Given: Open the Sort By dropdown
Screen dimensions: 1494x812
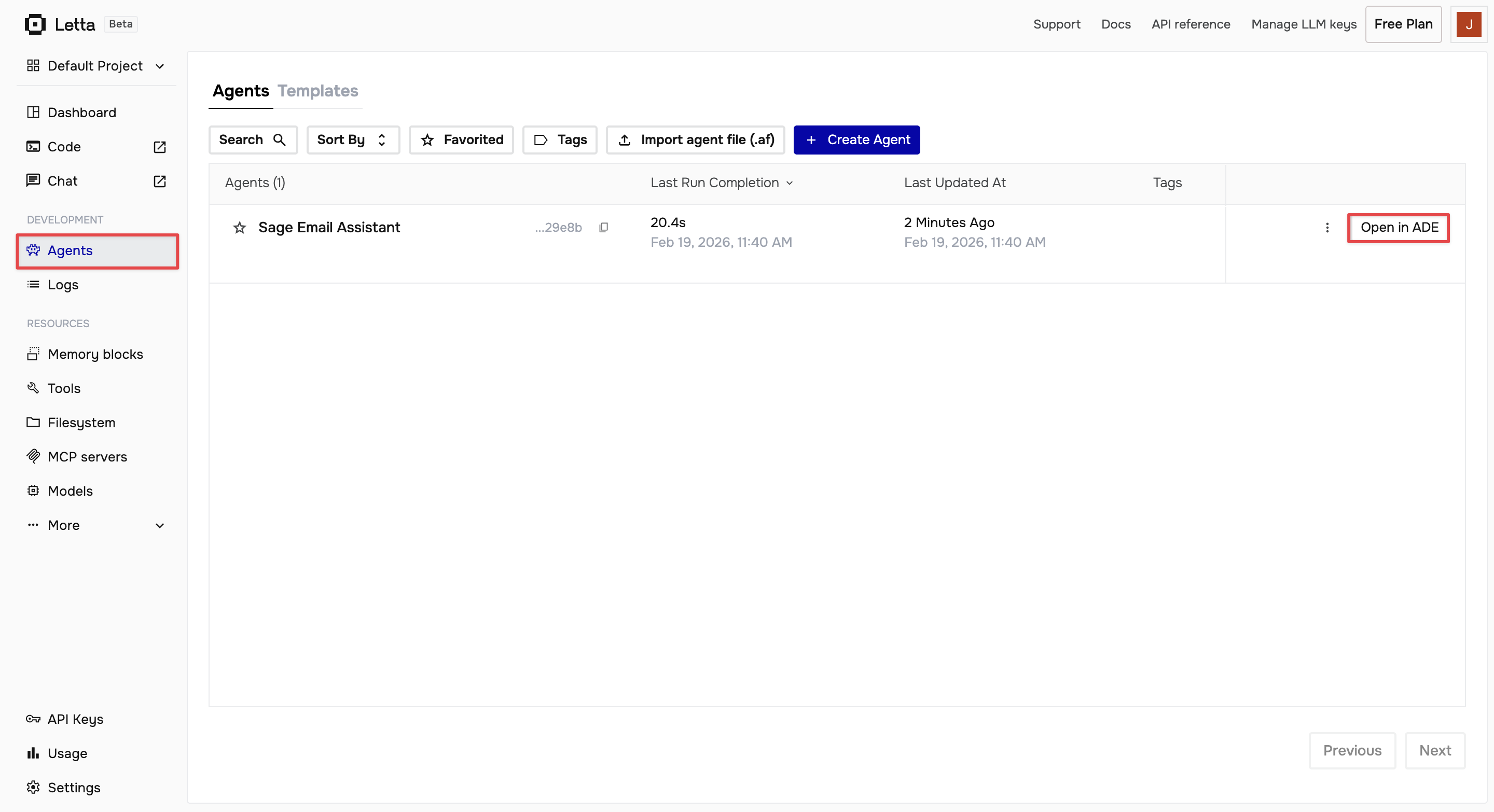Looking at the screenshot, I should tap(353, 139).
